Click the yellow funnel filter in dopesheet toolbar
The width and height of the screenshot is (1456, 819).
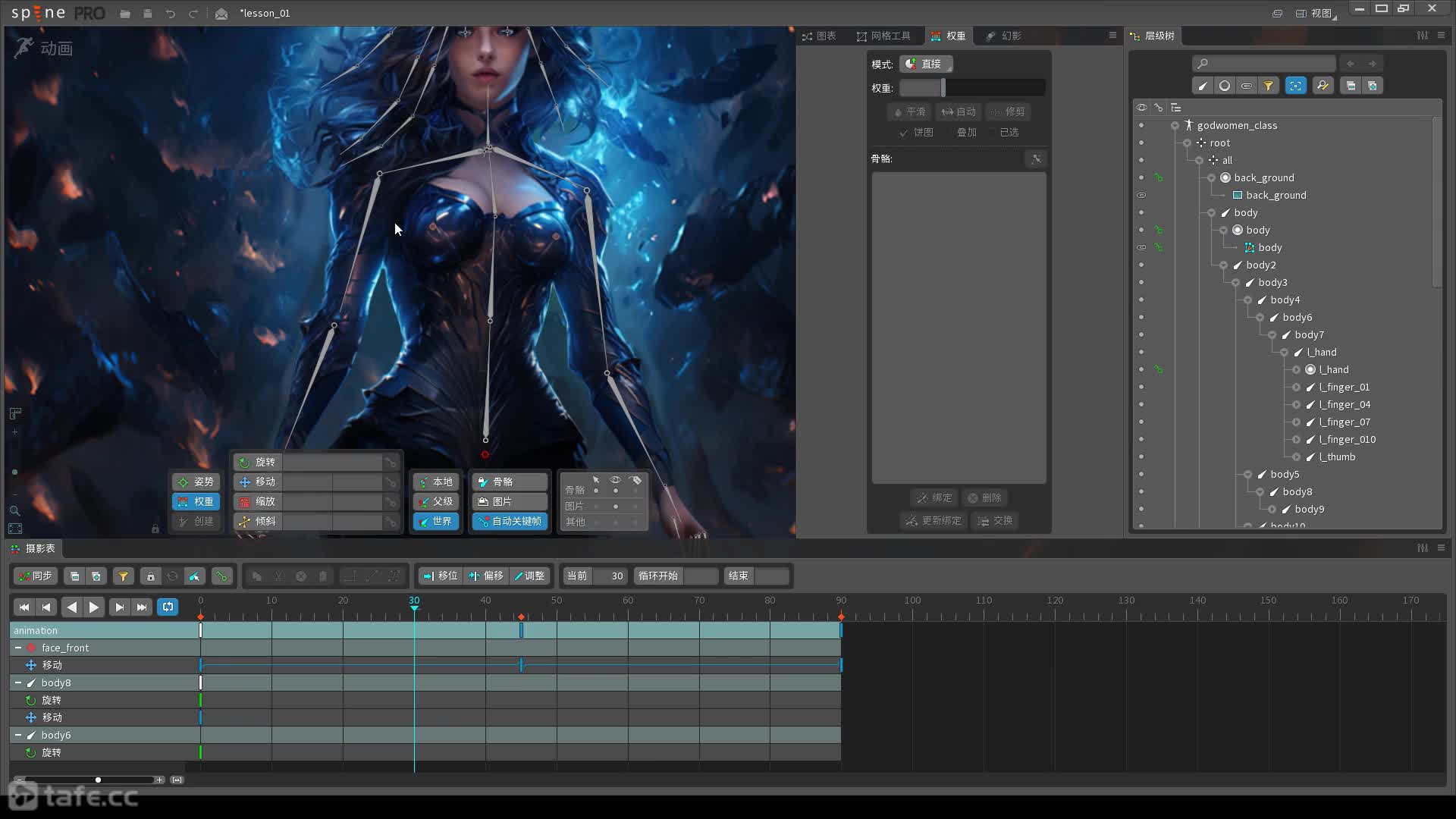(123, 576)
